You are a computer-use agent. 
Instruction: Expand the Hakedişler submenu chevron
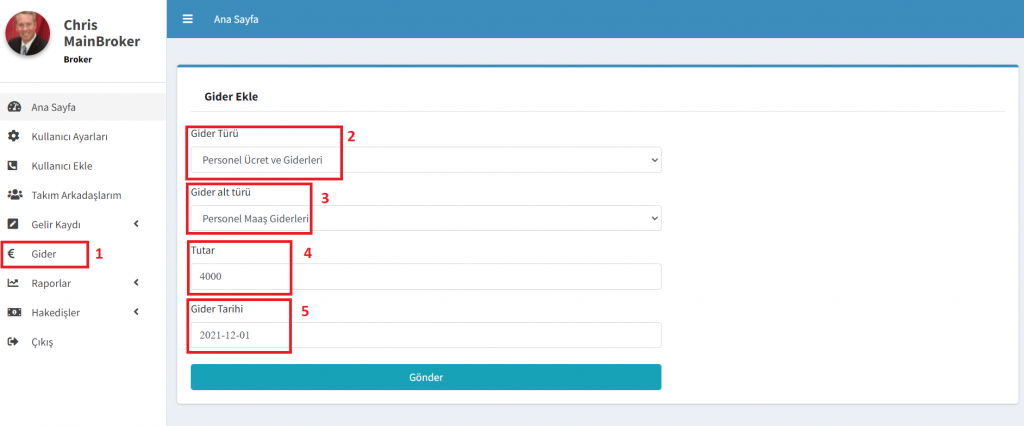click(135, 313)
